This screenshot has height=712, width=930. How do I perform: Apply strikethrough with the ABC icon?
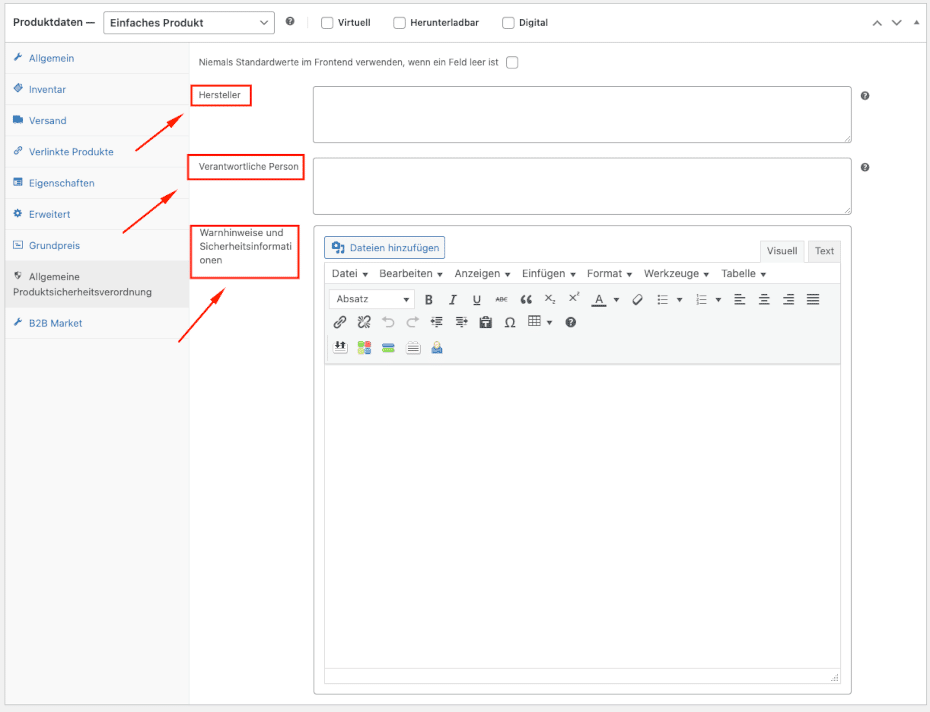coord(501,300)
